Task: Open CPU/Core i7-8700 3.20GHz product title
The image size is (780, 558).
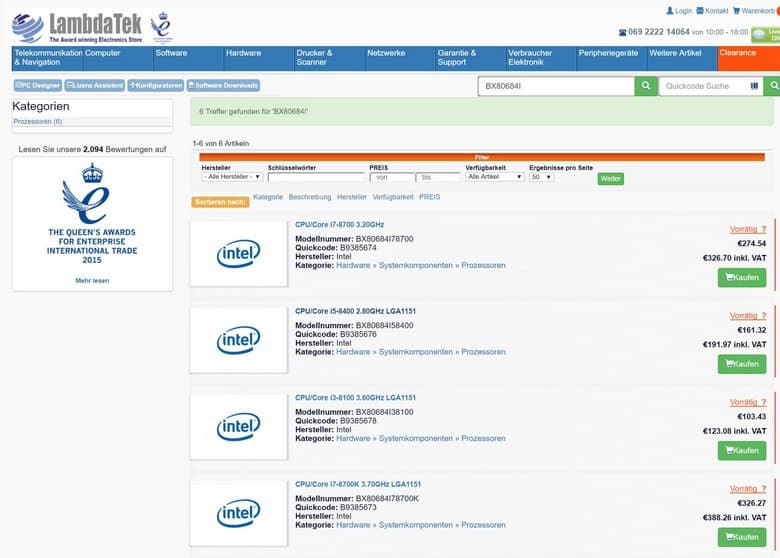Action: coord(339,225)
